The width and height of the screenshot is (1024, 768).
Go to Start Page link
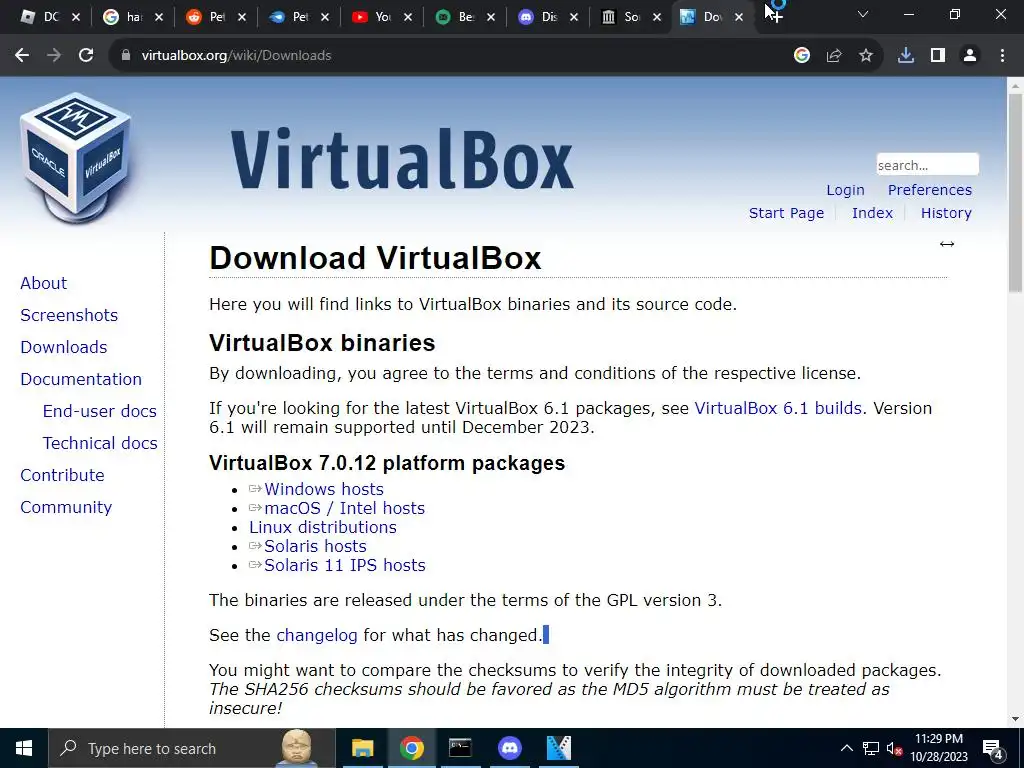point(786,213)
